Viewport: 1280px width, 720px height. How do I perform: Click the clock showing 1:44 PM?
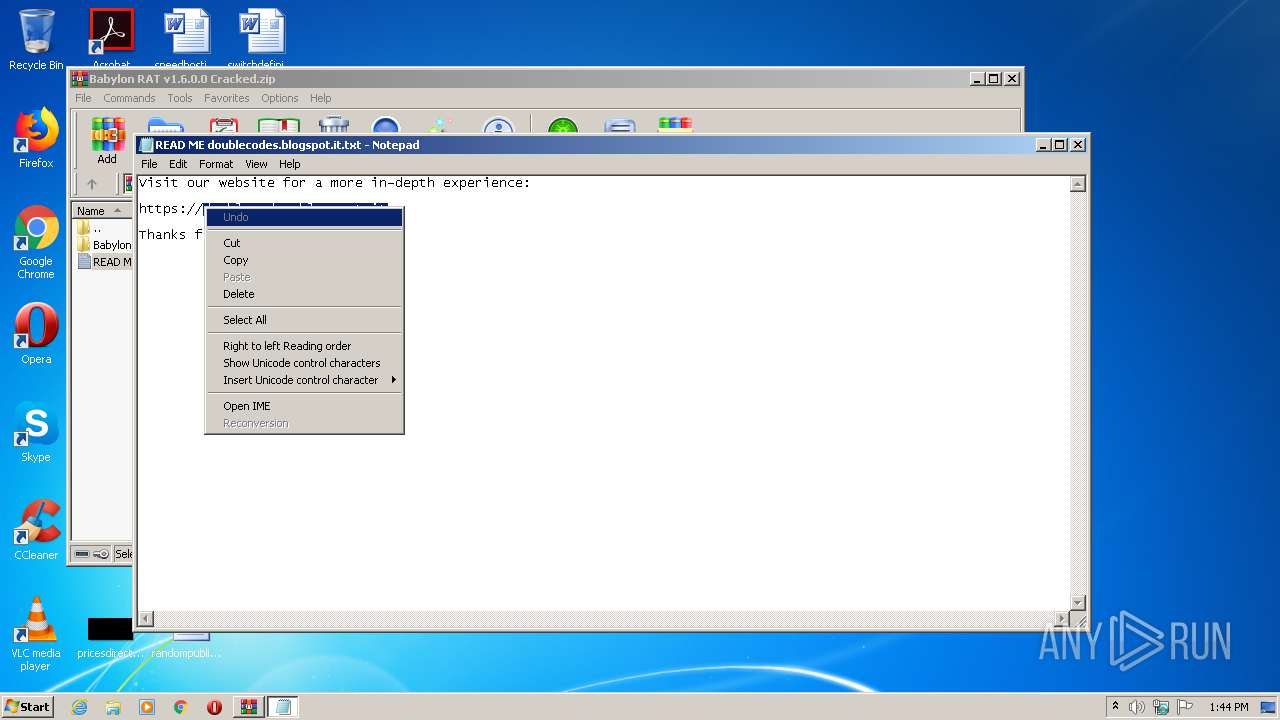(x=1228, y=707)
